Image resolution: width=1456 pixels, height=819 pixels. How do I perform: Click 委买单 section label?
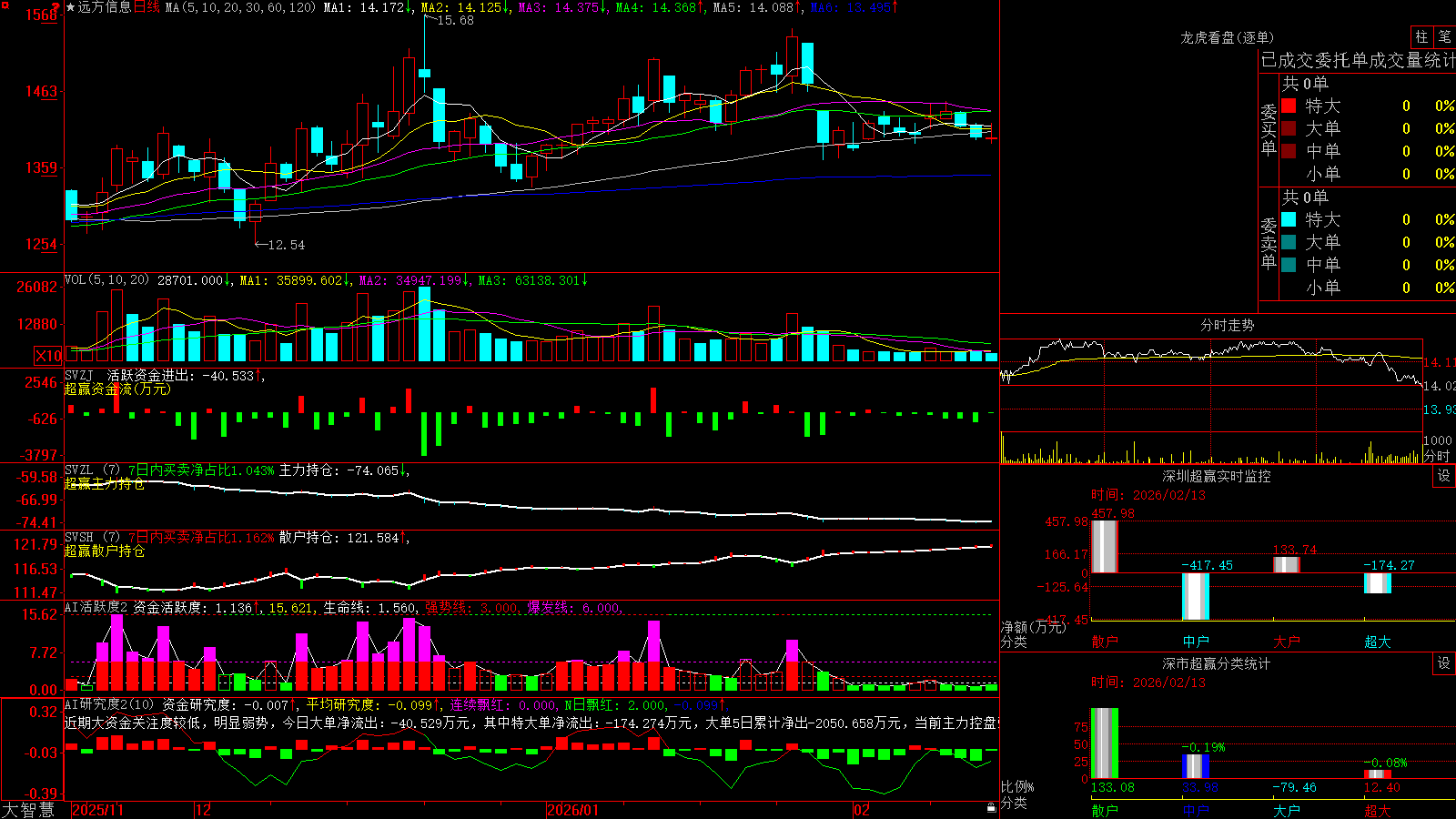click(x=1269, y=129)
